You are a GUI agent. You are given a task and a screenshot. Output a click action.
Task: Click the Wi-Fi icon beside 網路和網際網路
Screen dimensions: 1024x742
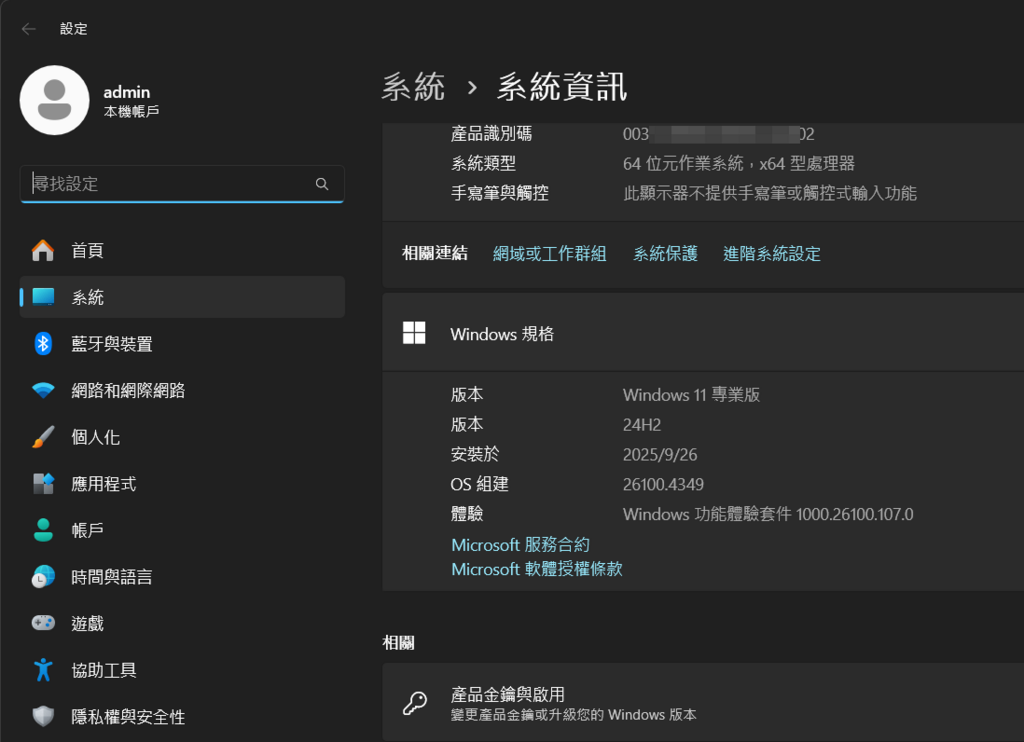tap(43, 391)
